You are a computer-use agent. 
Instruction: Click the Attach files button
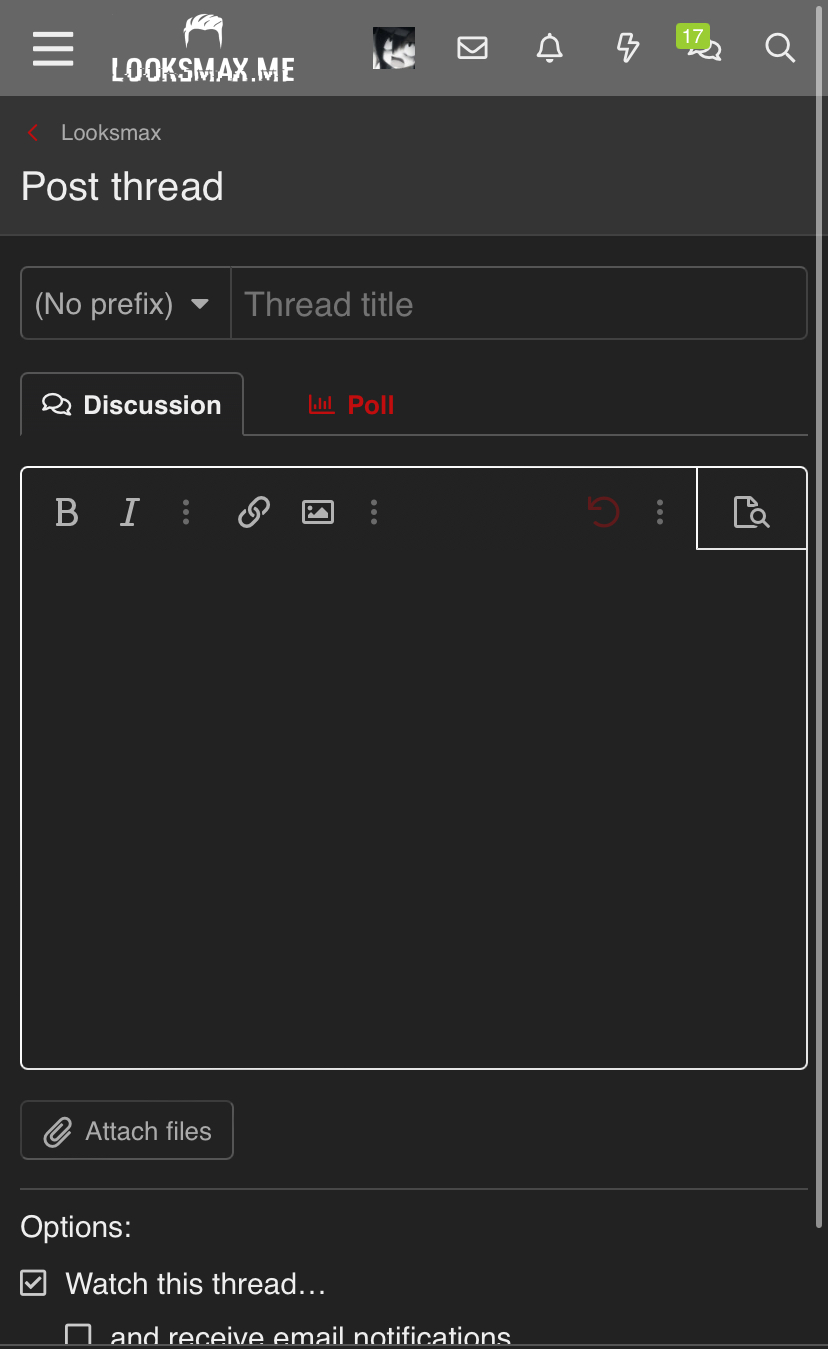(127, 1131)
